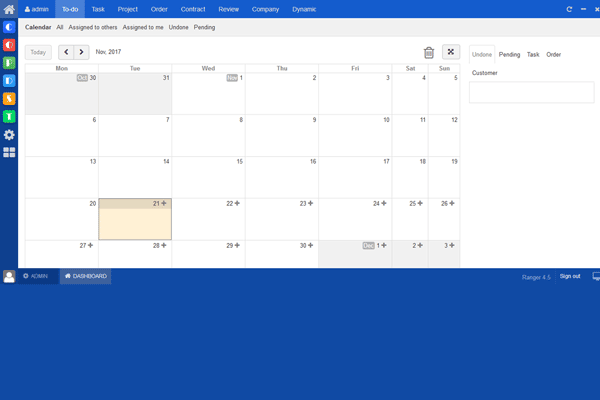Click the trash bin icon above the calendar

[x=429, y=52]
